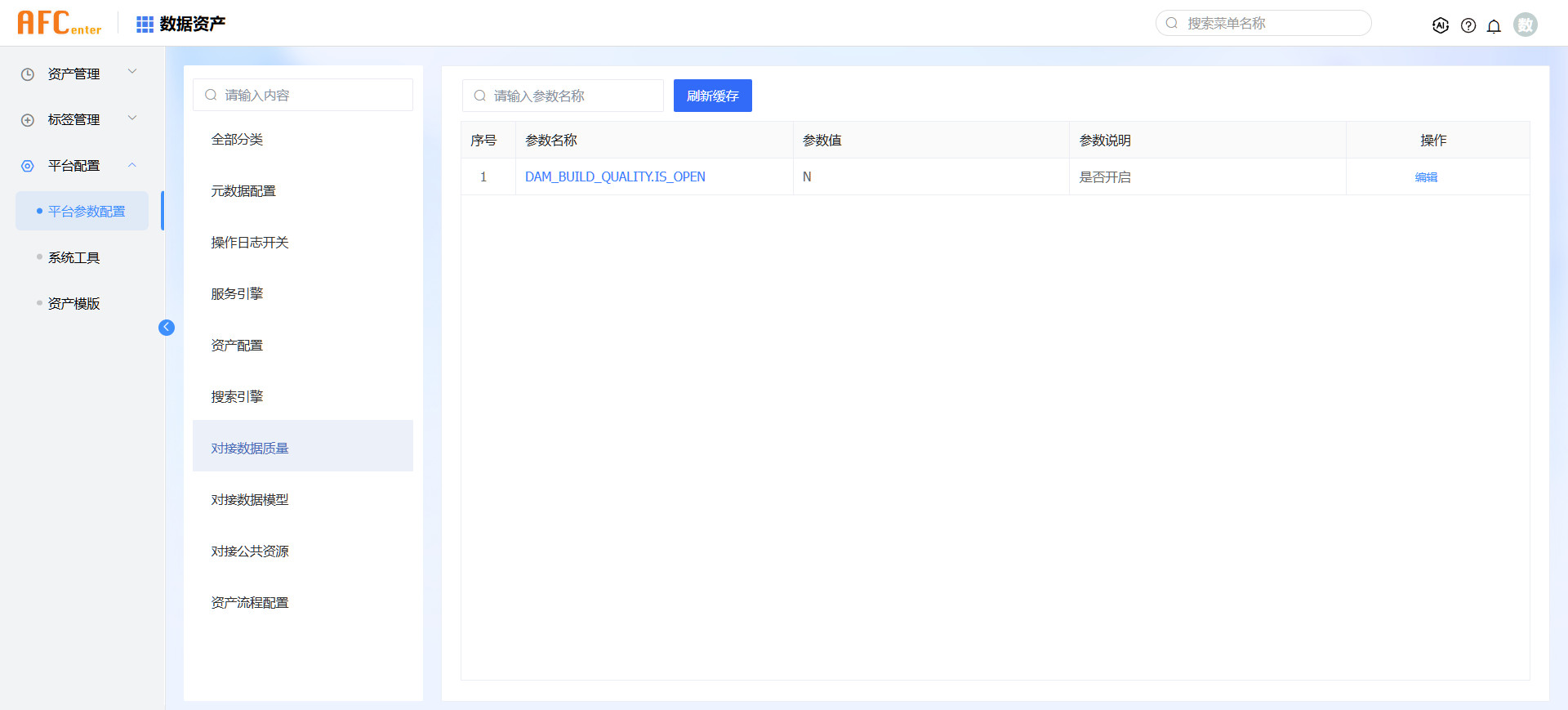Click the AI assistant icon in header
1568x710 pixels.
click(x=1441, y=25)
